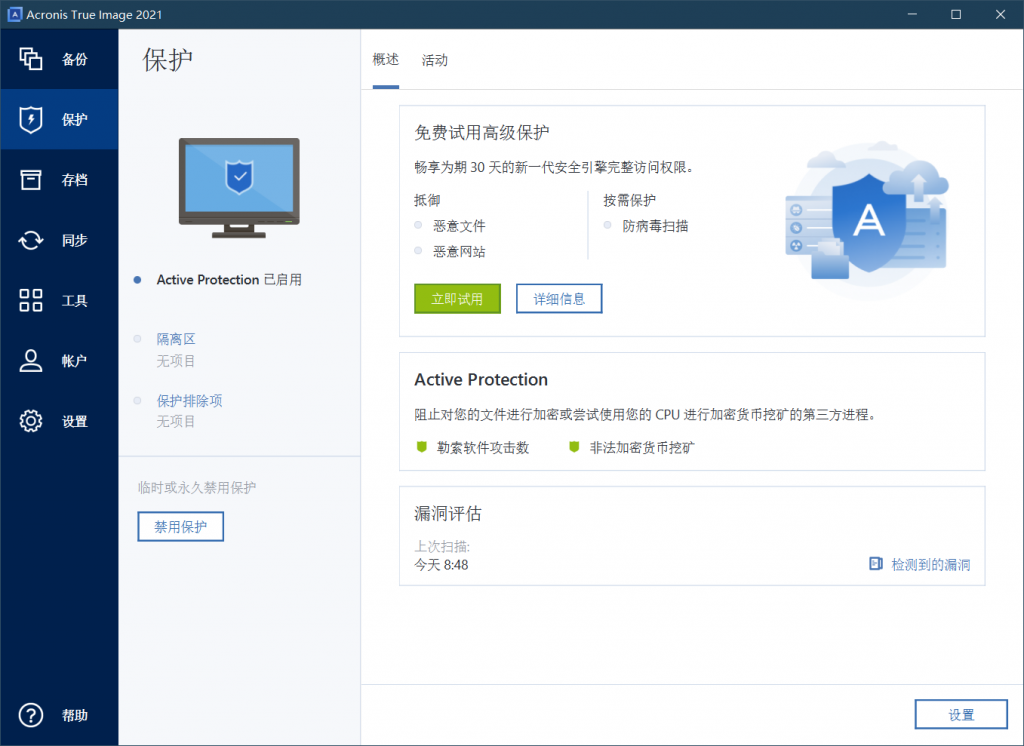Image resolution: width=1024 pixels, height=746 pixels.
Task: Open the 备份 backup section icon
Action: tap(30, 59)
